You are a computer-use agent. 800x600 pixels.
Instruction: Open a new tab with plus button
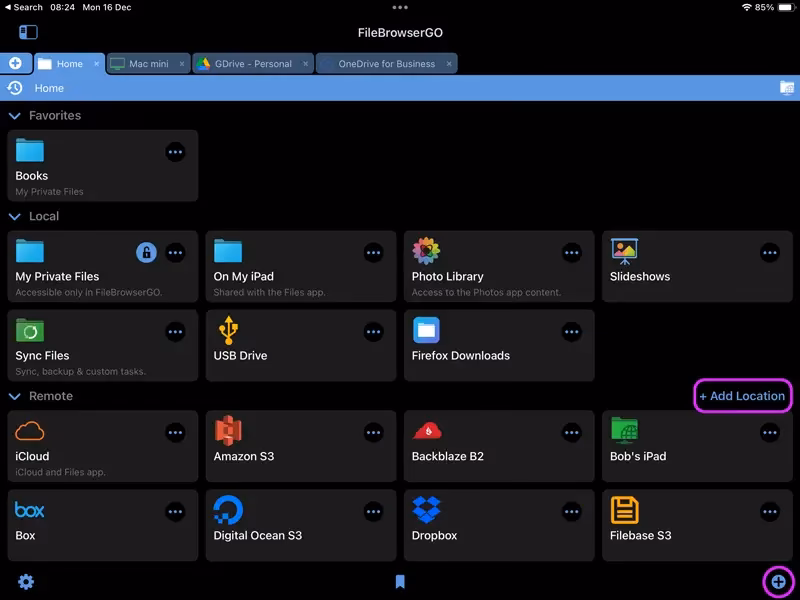[15, 63]
